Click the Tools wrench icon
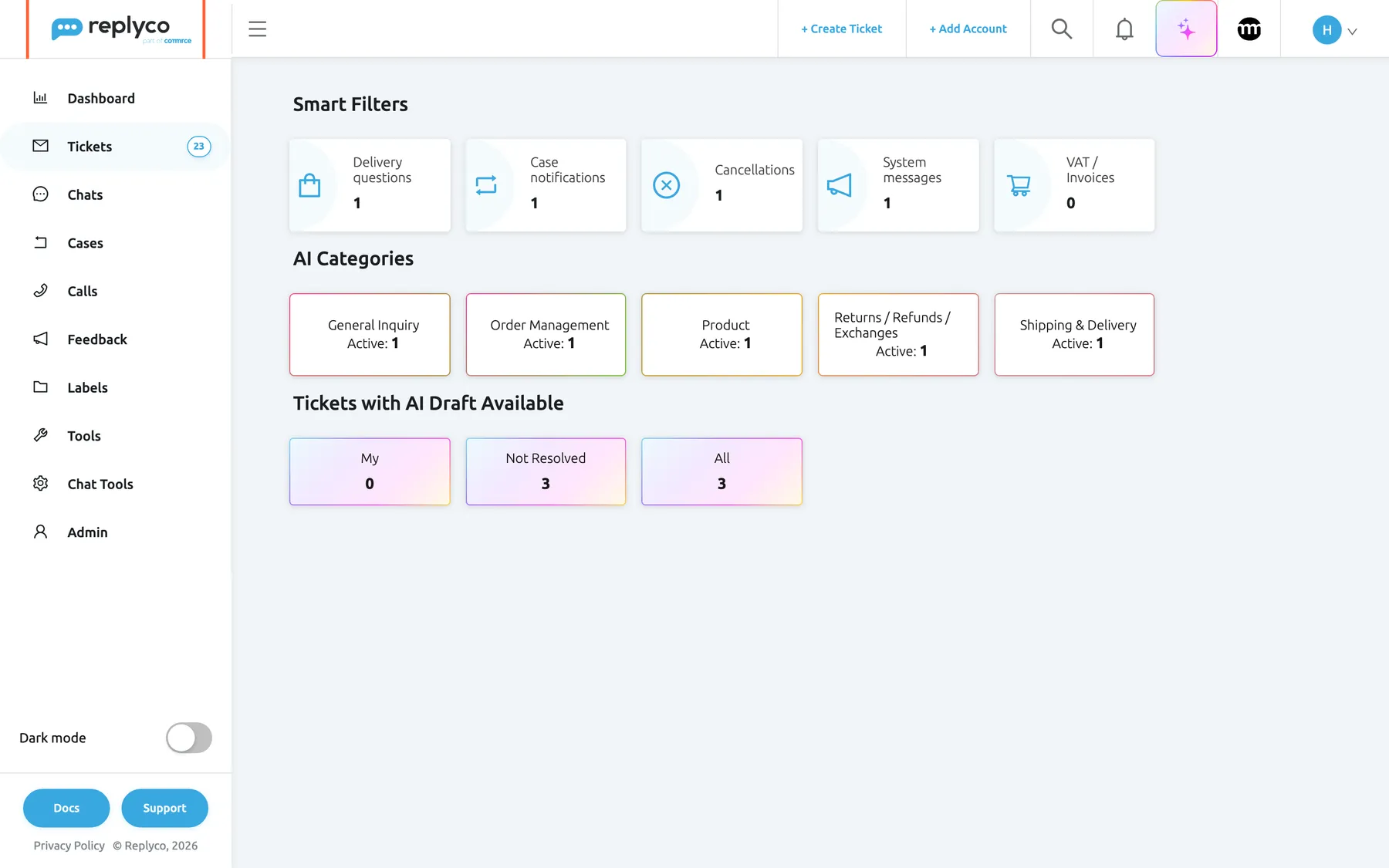This screenshot has width=1389, height=868. coord(40,435)
